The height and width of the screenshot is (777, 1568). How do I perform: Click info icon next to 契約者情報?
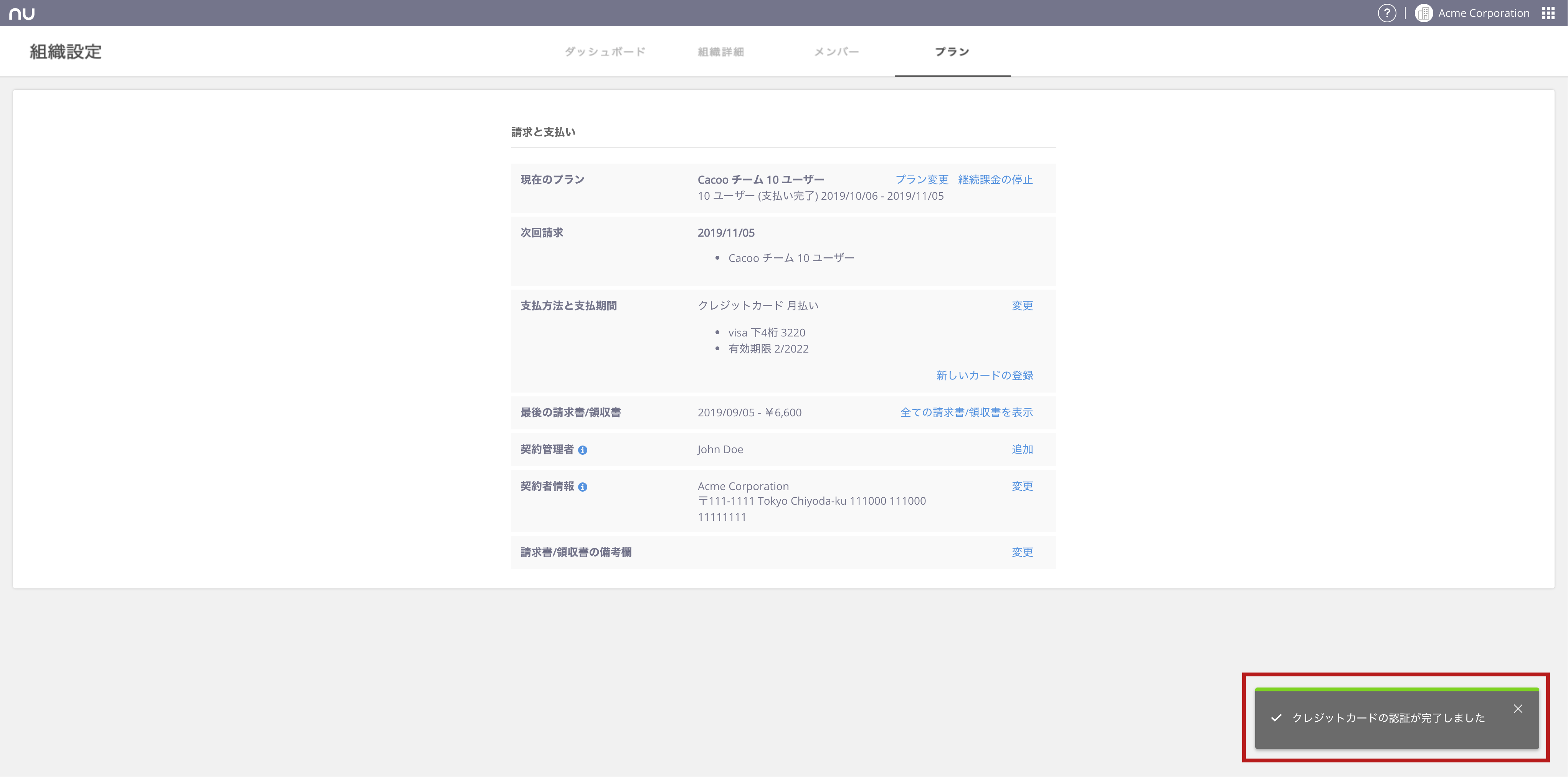click(583, 487)
